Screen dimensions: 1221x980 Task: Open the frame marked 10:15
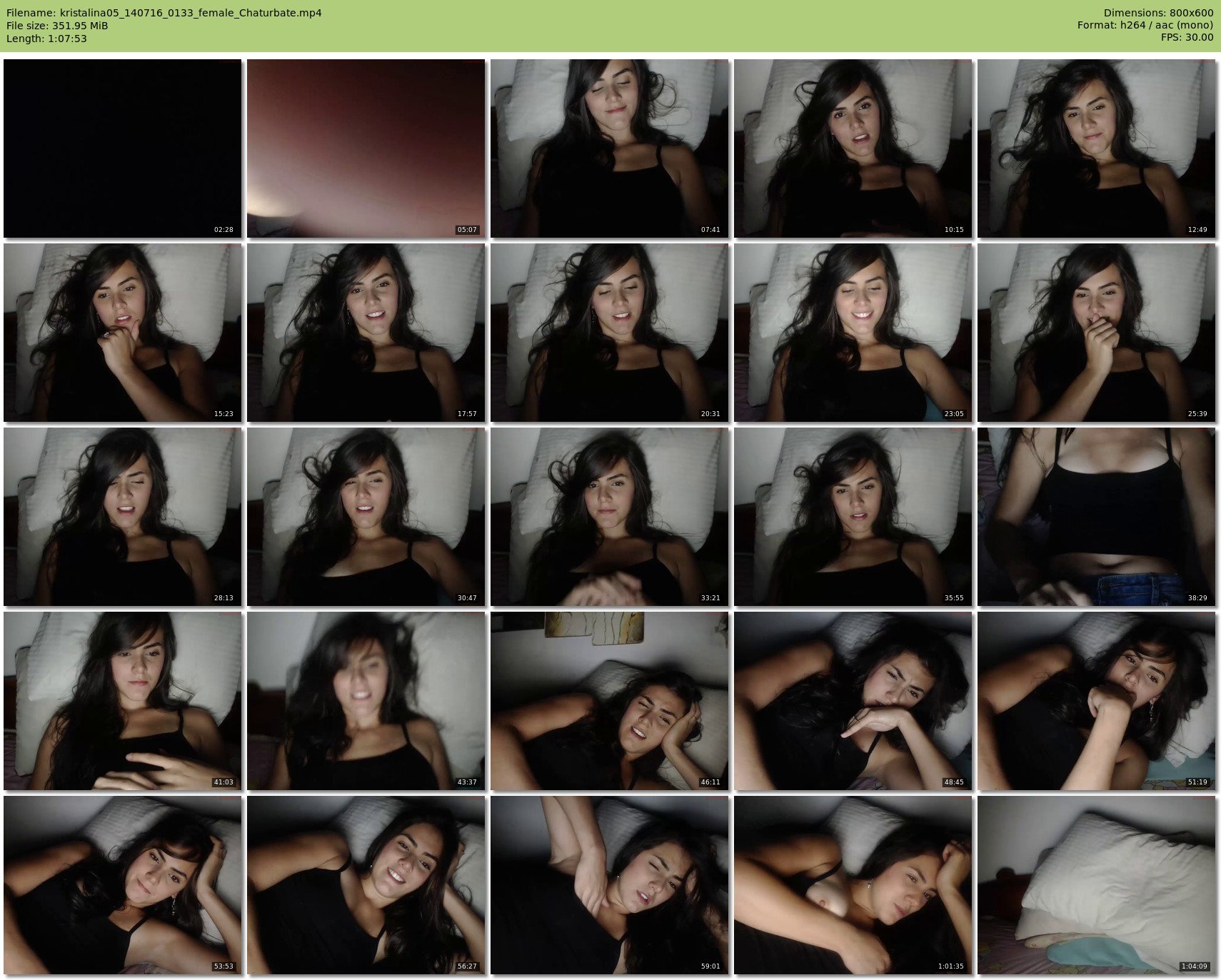coord(853,148)
